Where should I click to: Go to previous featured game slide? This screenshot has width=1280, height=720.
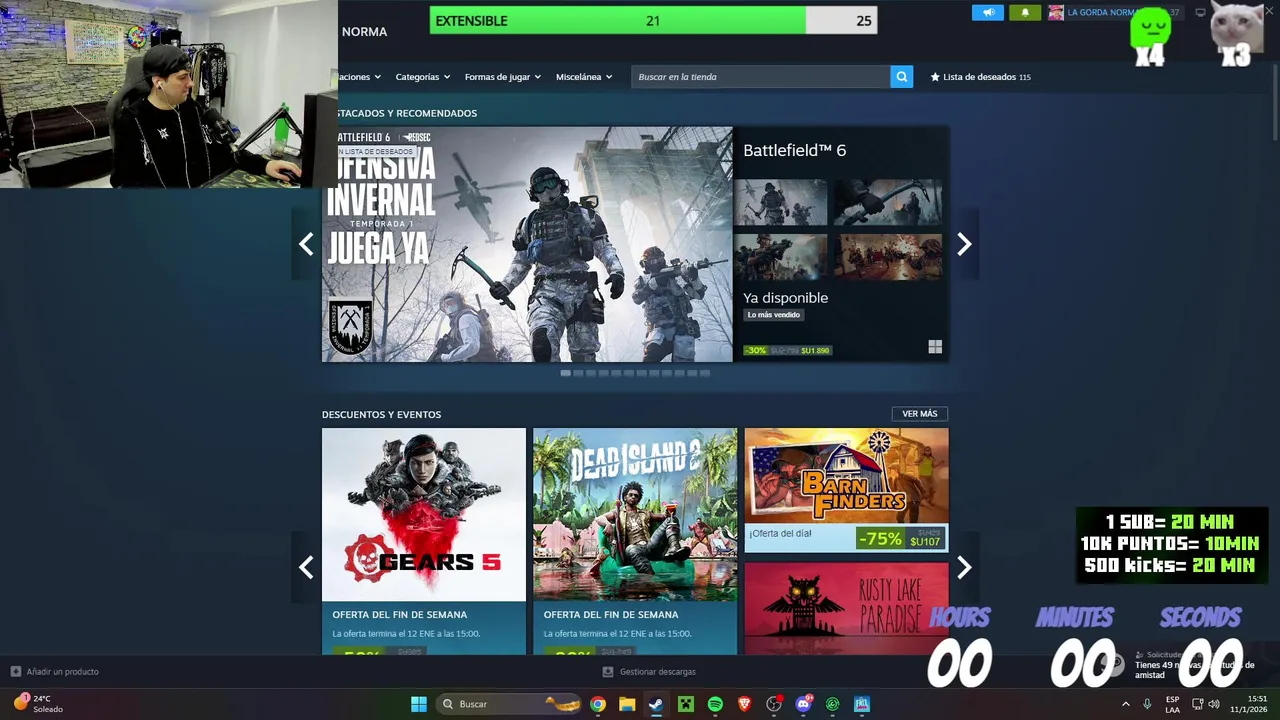(306, 244)
